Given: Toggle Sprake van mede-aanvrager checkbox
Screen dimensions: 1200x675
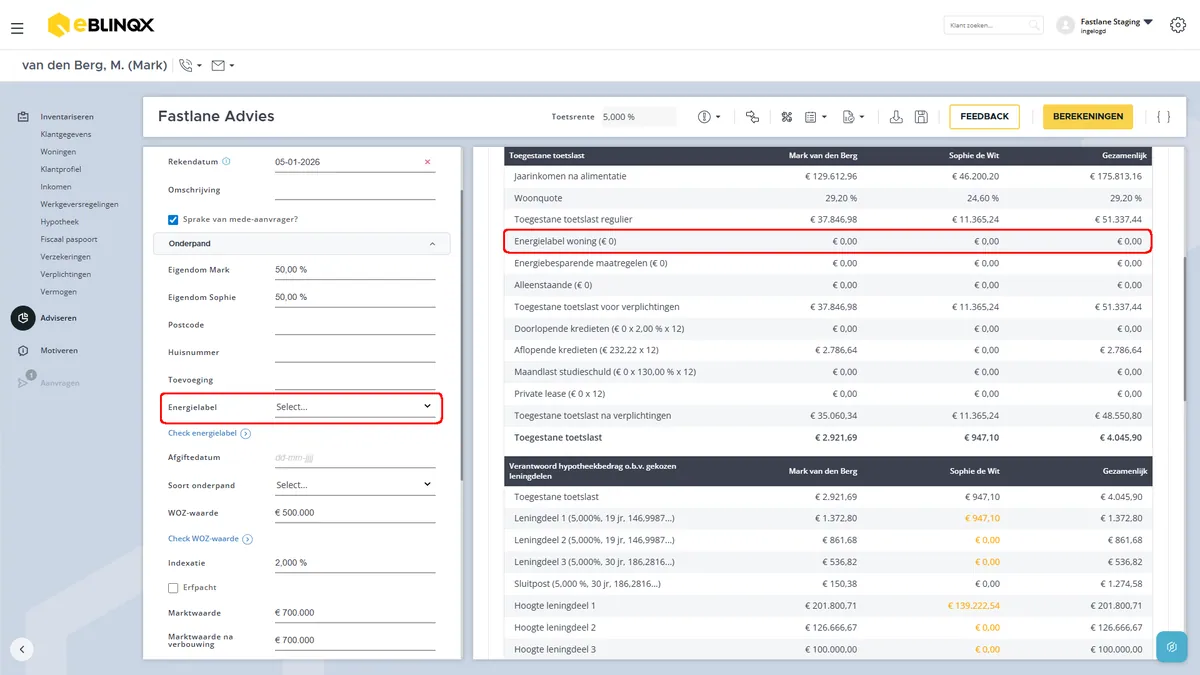Looking at the screenshot, I should click(173, 219).
